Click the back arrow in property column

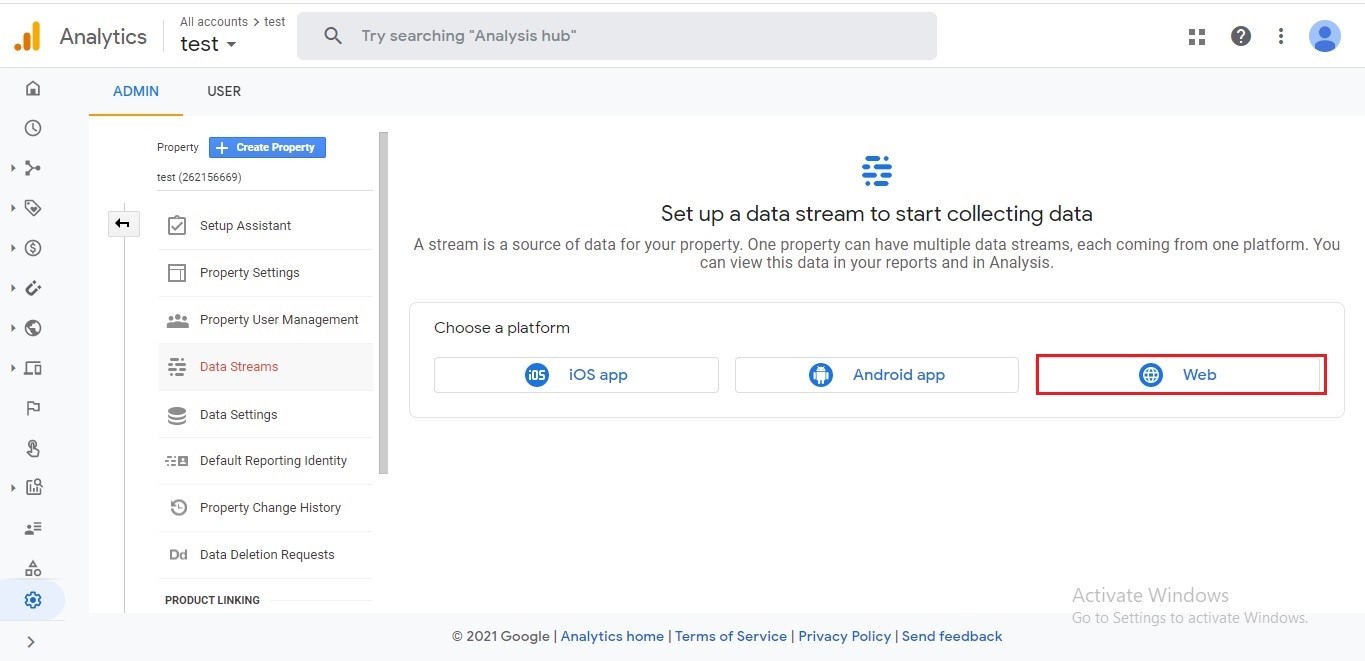(x=123, y=224)
